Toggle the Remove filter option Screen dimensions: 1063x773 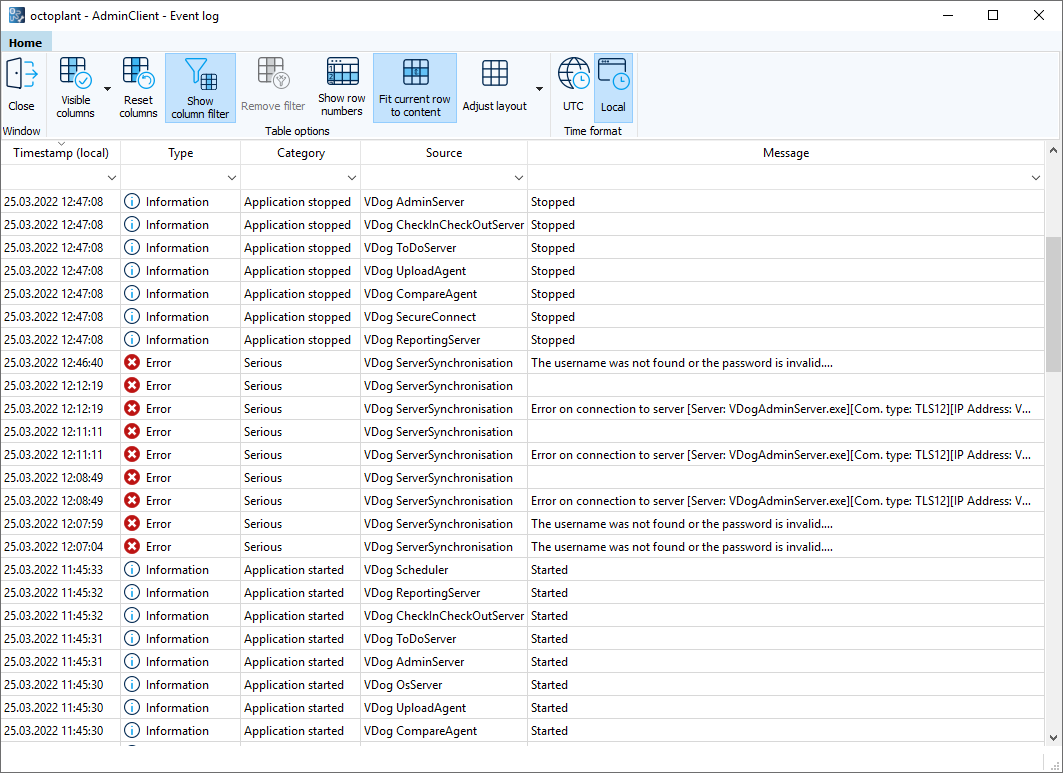coord(272,85)
